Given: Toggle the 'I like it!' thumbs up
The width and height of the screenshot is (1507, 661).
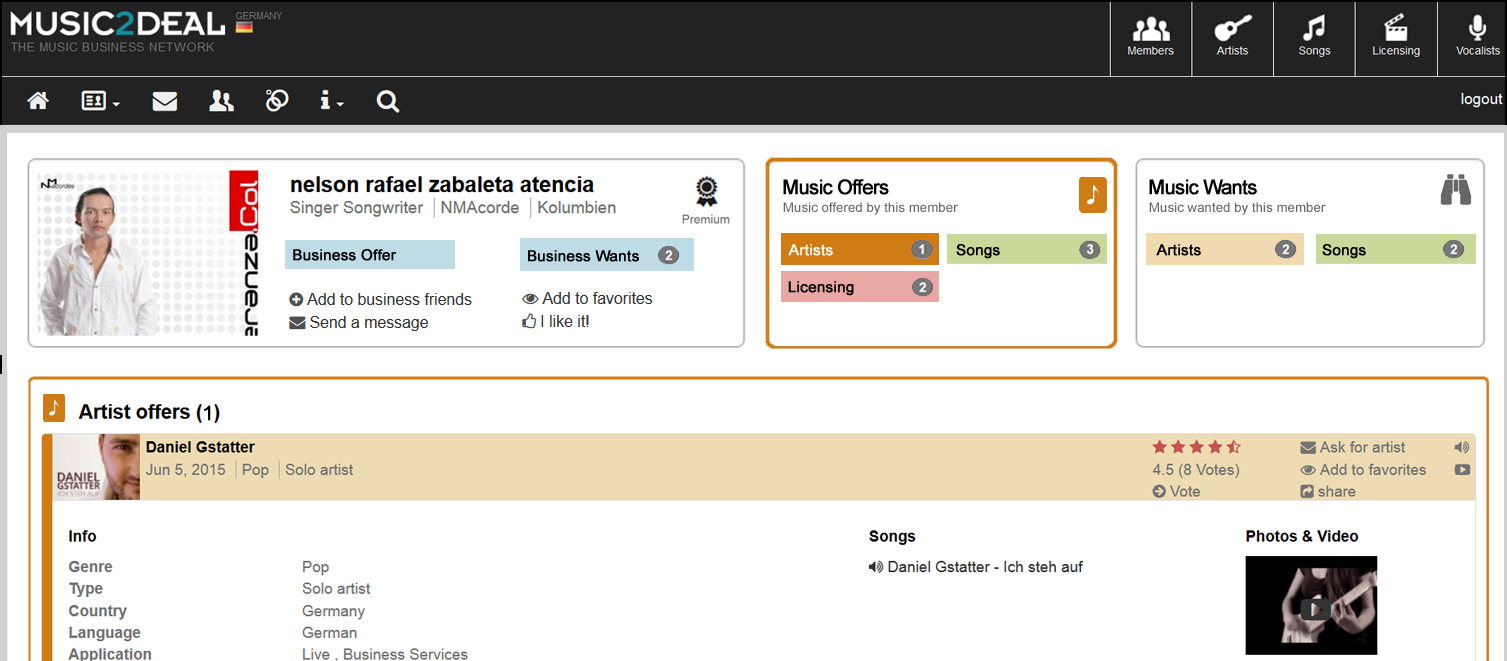Looking at the screenshot, I should [x=556, y=321].
